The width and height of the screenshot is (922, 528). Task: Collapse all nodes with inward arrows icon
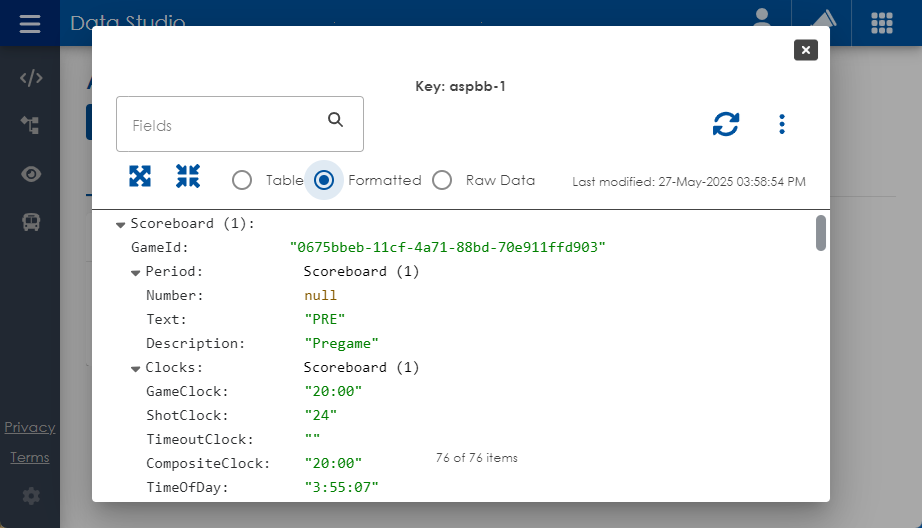[x=188, y=177]
